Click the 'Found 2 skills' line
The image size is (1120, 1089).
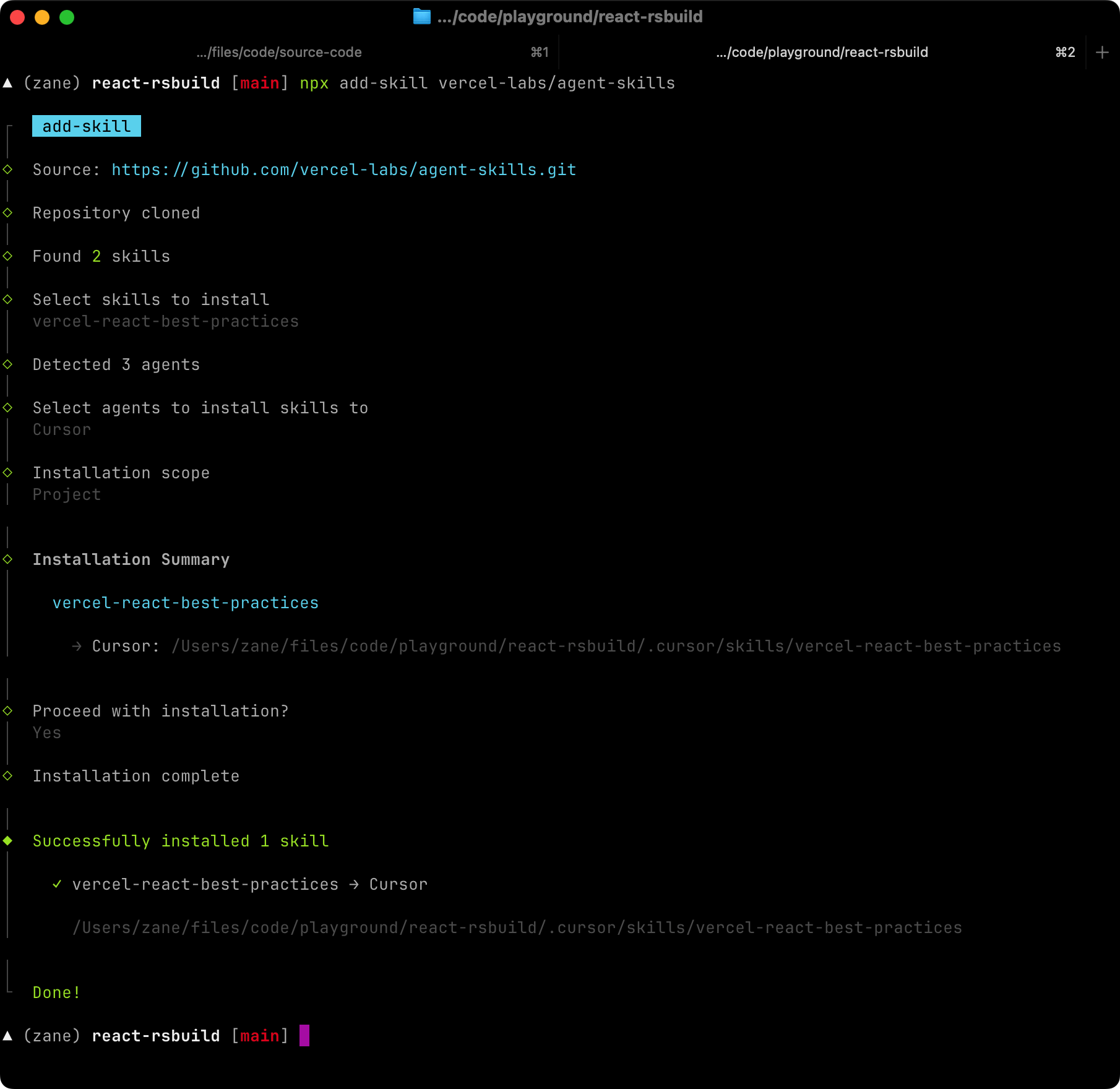coord(101,256)
